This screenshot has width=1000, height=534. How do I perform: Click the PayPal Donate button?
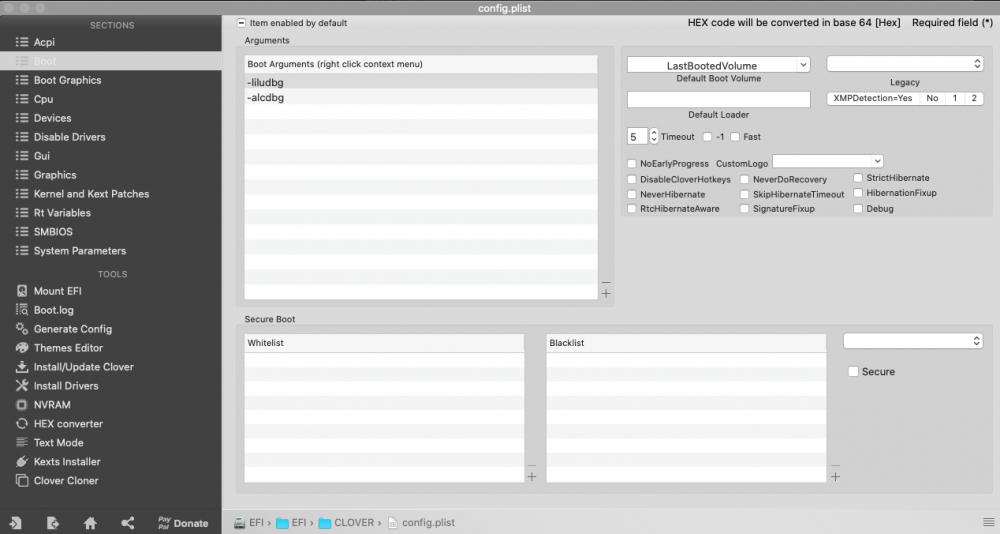pos(183,523)
